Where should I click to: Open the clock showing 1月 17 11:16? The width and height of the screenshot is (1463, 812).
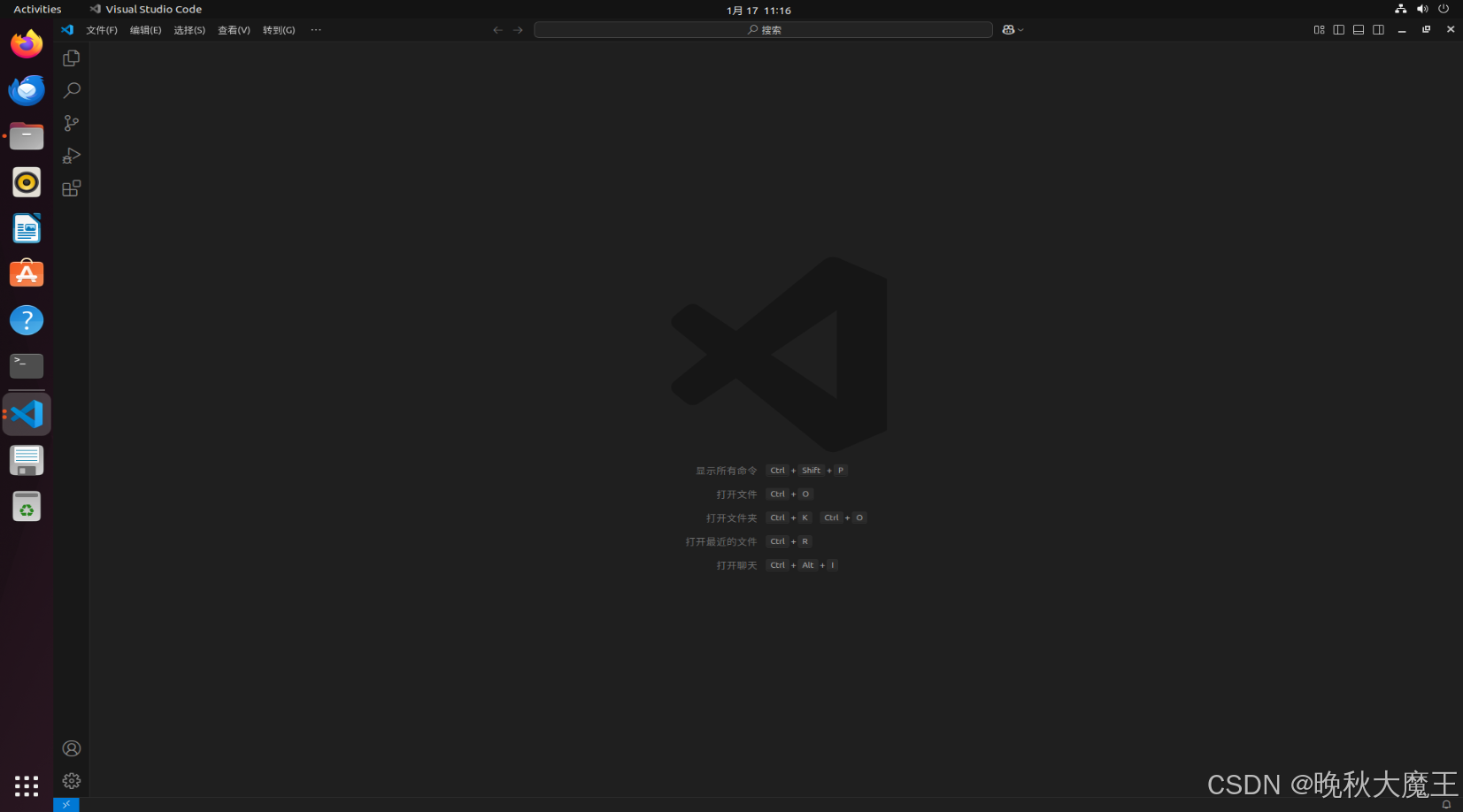pos(758,11)
